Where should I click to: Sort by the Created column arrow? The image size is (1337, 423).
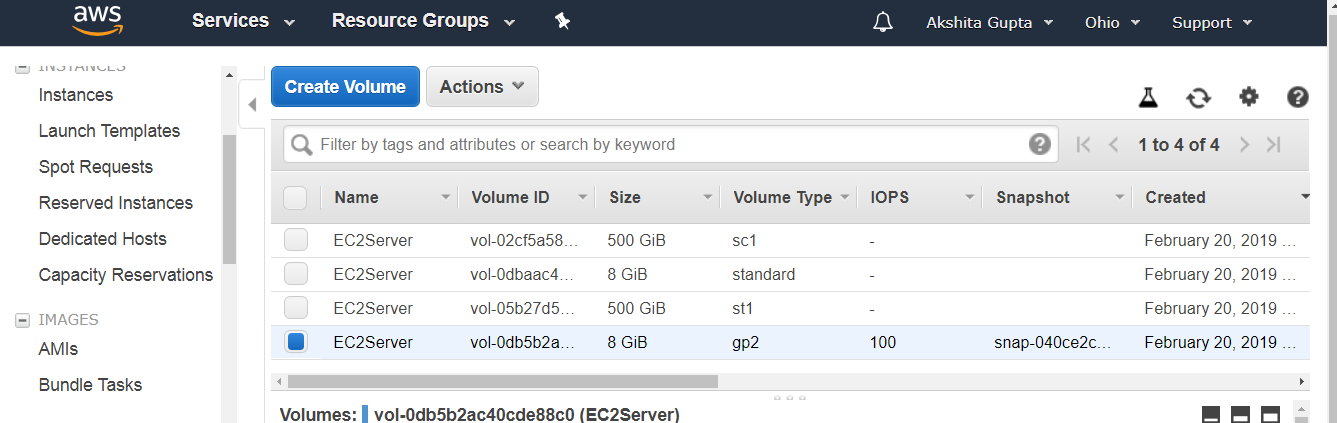tap(1304, 197)
